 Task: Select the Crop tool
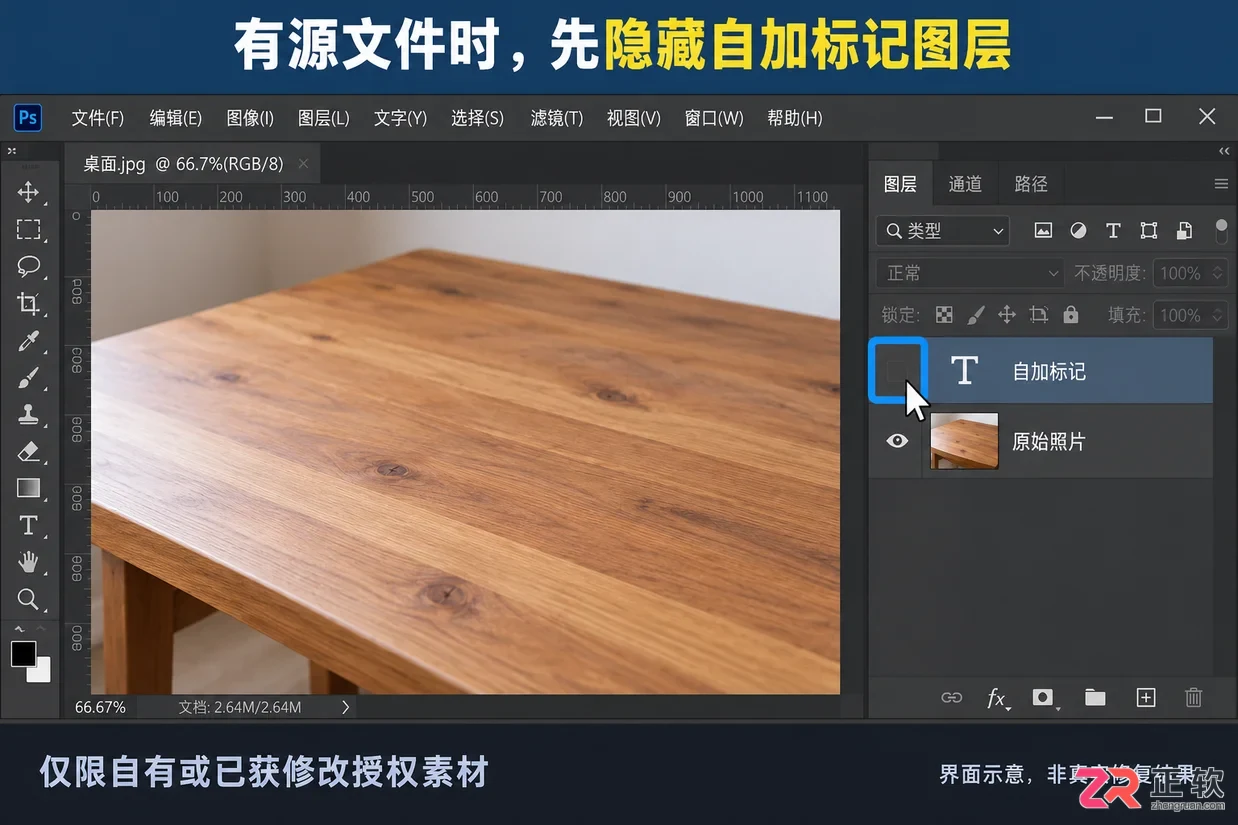[28, 303]
